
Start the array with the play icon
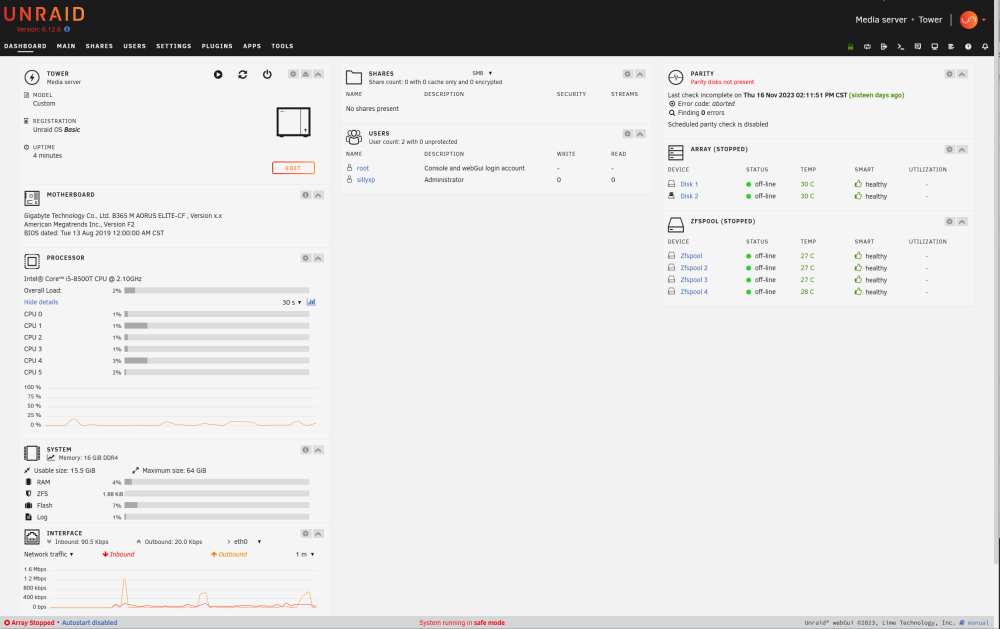[218, 75]
